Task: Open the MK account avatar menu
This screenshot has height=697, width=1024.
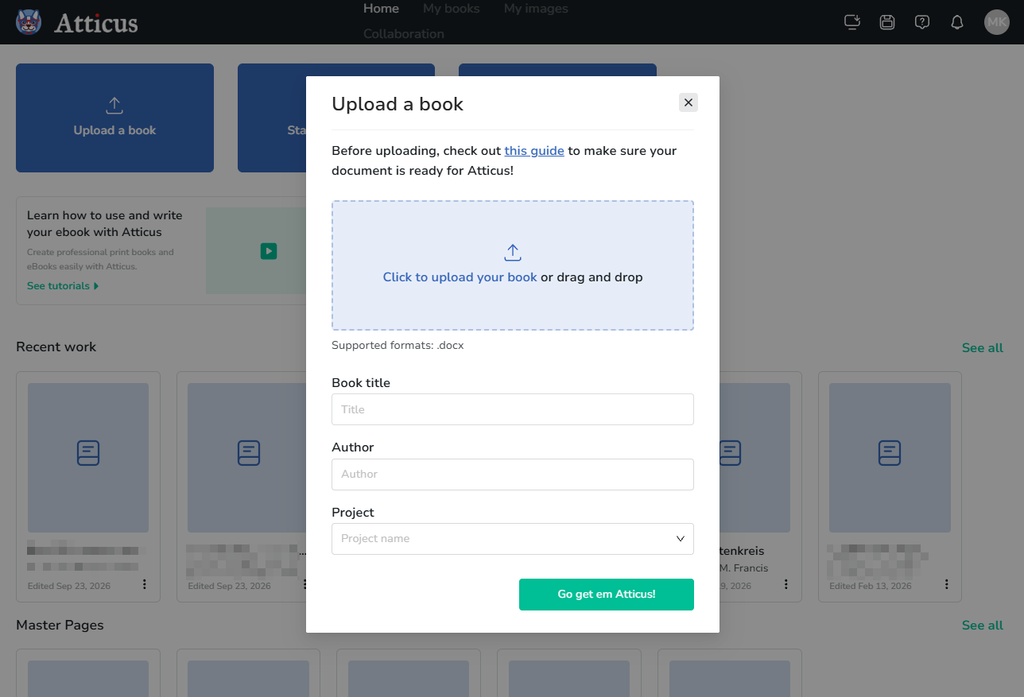Action: click(997, 22)
